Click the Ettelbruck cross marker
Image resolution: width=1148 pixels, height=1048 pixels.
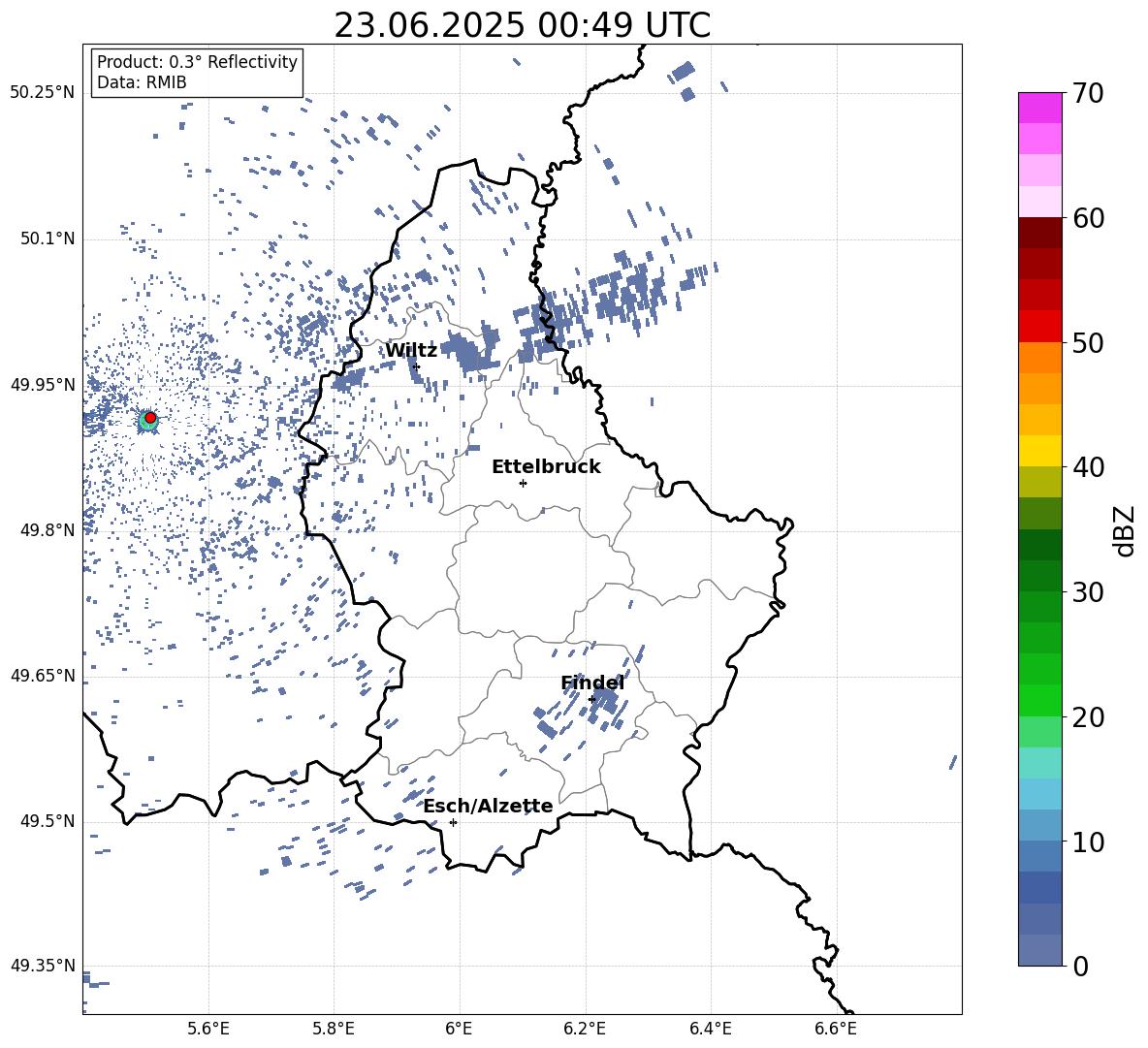click(x=523, y=483)
